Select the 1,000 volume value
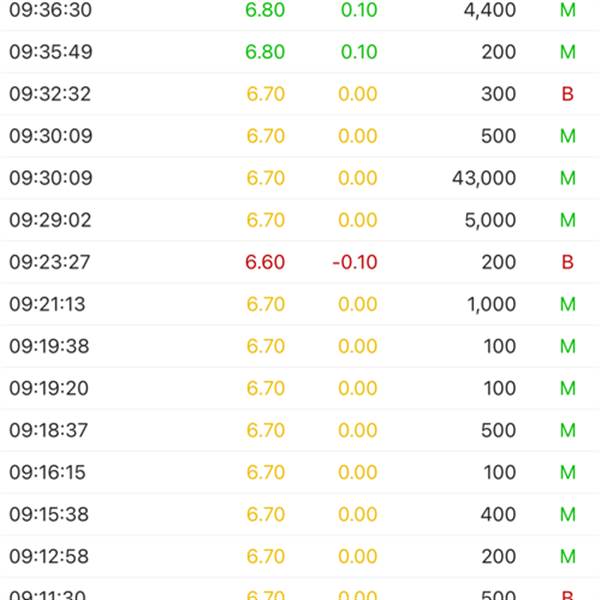 click(x=491, y=304)
